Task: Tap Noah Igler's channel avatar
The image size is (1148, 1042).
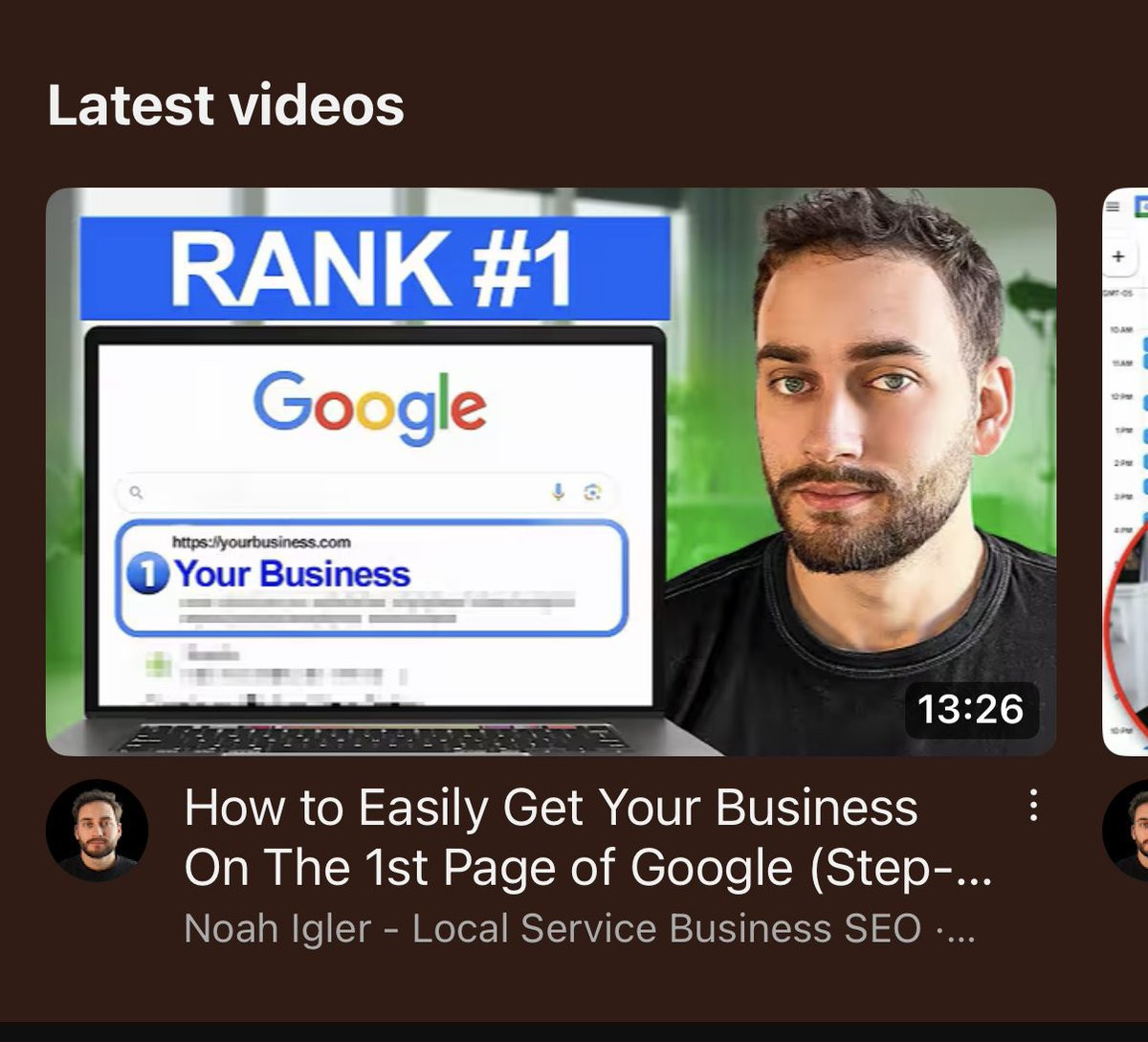Action: (x=97, y=830)
